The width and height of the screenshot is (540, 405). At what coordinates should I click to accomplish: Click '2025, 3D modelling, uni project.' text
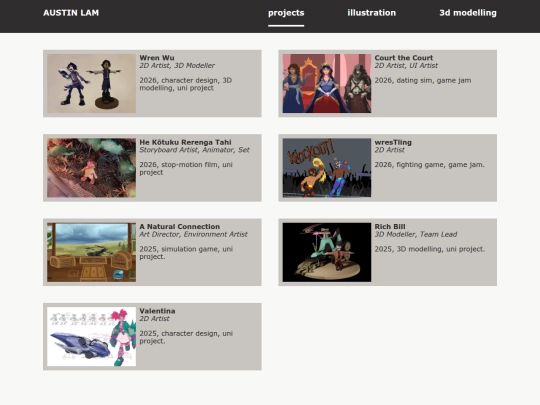[429, 249]
